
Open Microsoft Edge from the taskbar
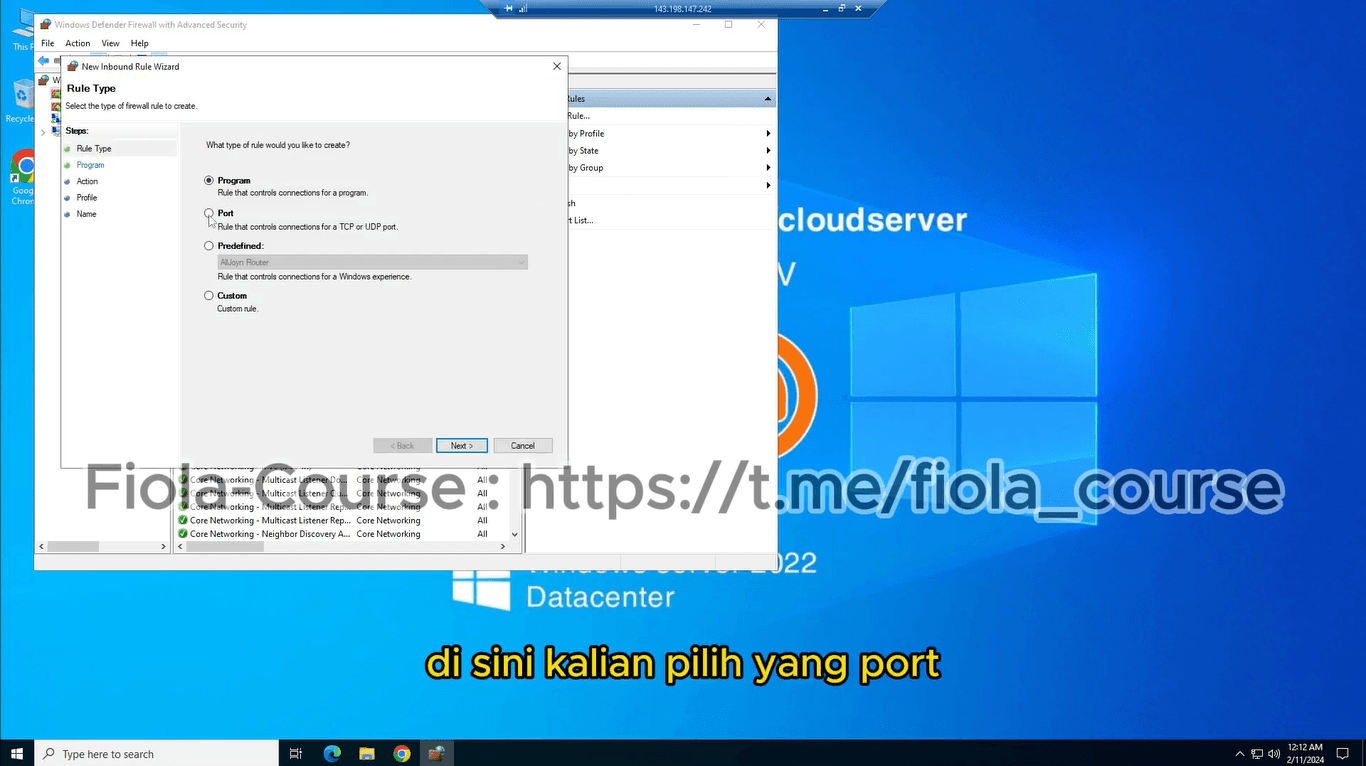point(332,754)
